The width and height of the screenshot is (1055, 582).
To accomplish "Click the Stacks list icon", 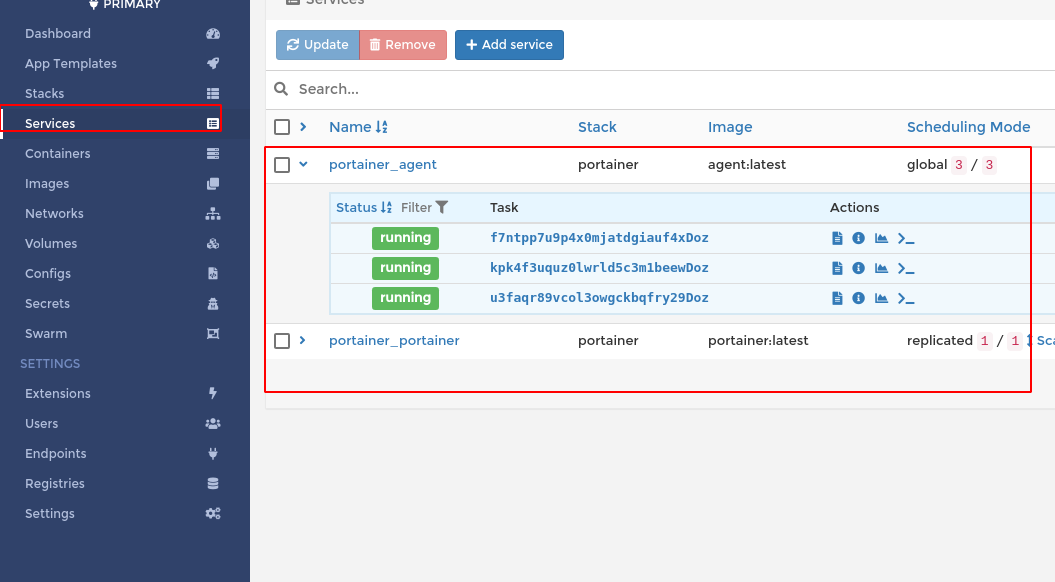I will [x=213, y=94].
